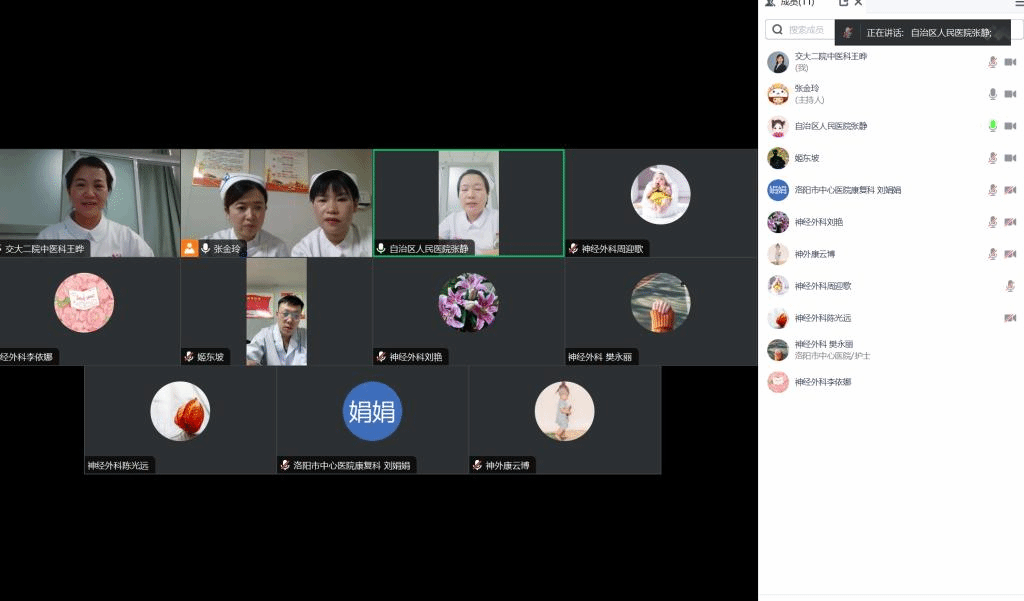Click 娟娟's video thumbnail
Screen dimensions: 1024x601
point(371,412)
